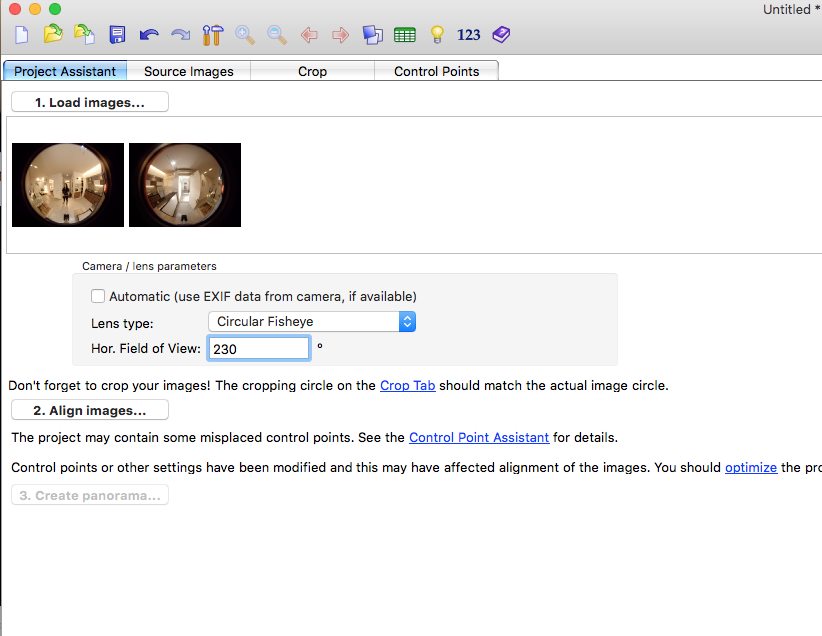Enable Automatic EXIF data checkbox

point(98,296)
